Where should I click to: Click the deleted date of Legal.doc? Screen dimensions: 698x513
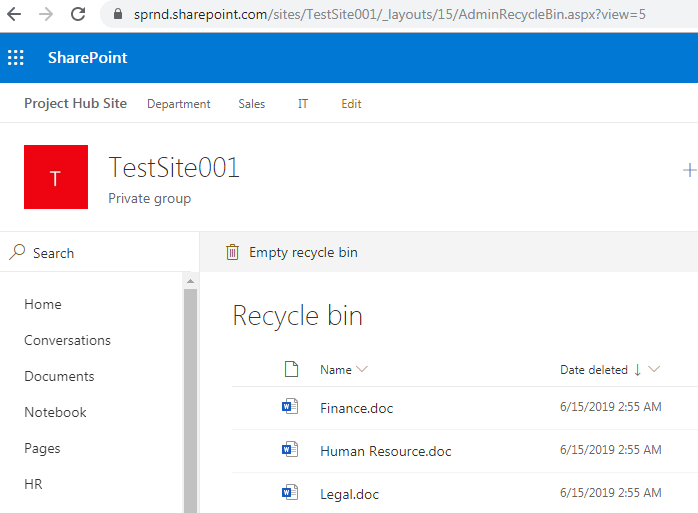tap(611, 493)
